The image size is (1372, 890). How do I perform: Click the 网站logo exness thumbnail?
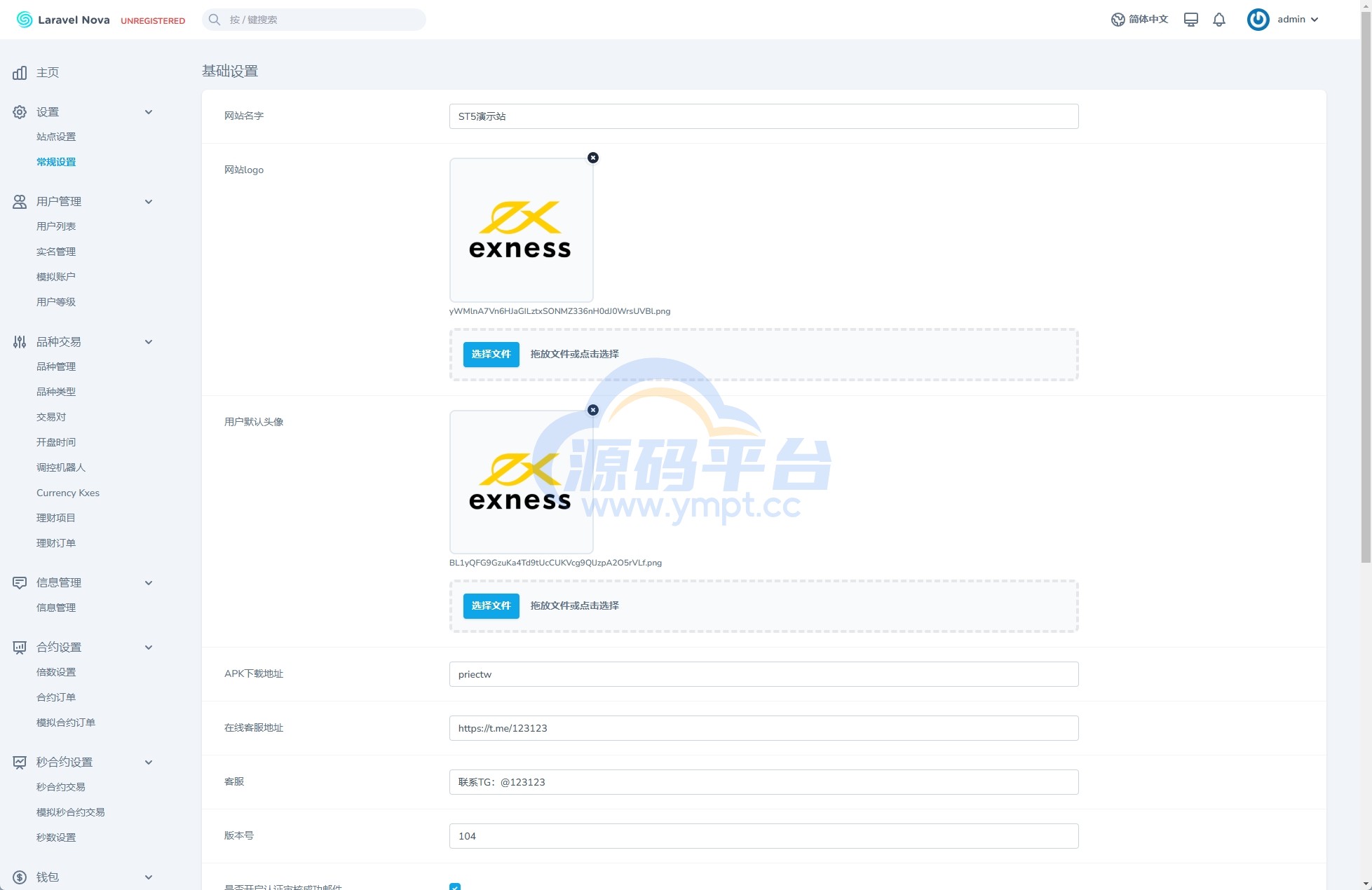point(522,230)
